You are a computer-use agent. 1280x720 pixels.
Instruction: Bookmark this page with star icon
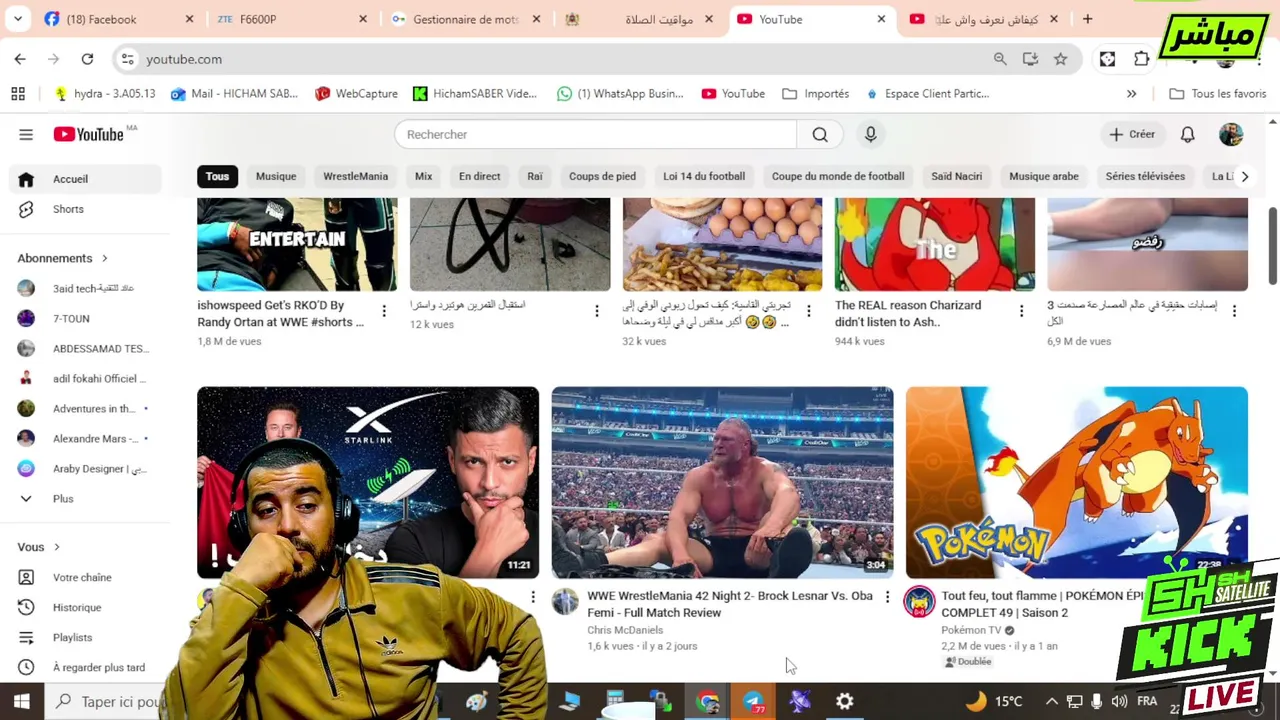click(1060, 59)
